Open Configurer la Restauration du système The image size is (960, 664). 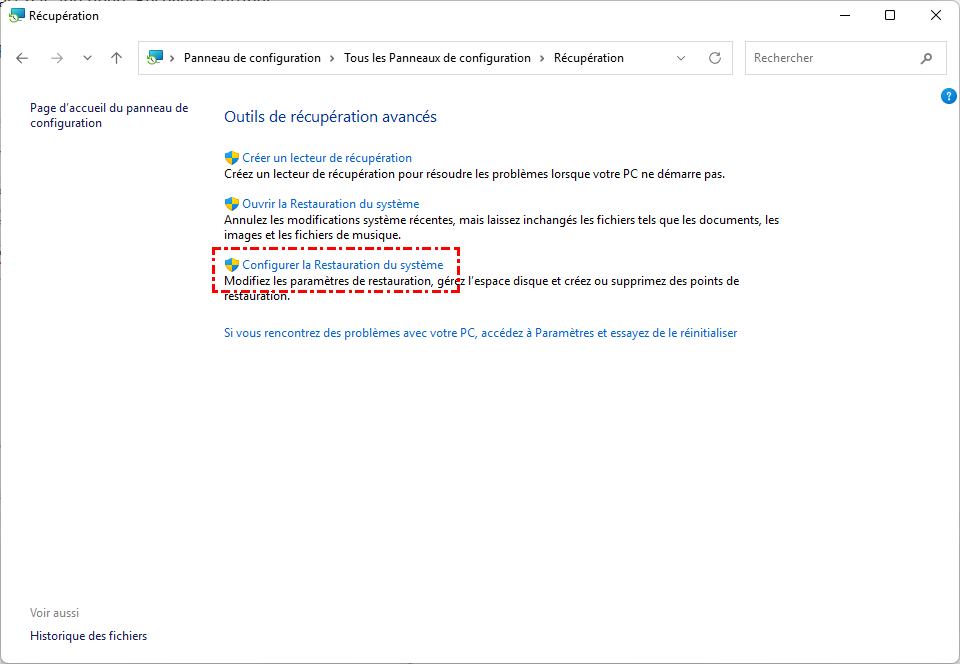342,265
